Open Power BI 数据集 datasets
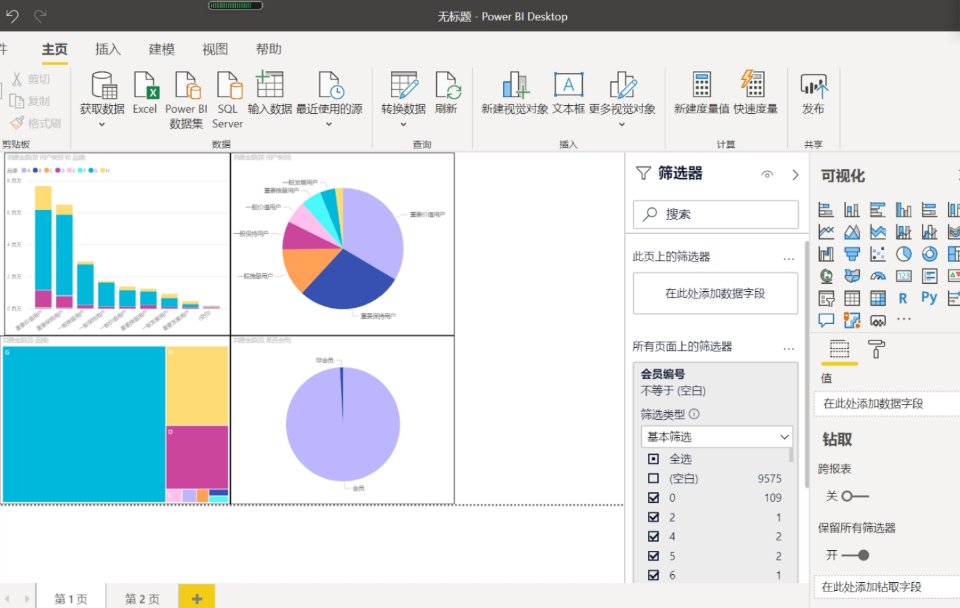The image size is (960, 608). 187,85
